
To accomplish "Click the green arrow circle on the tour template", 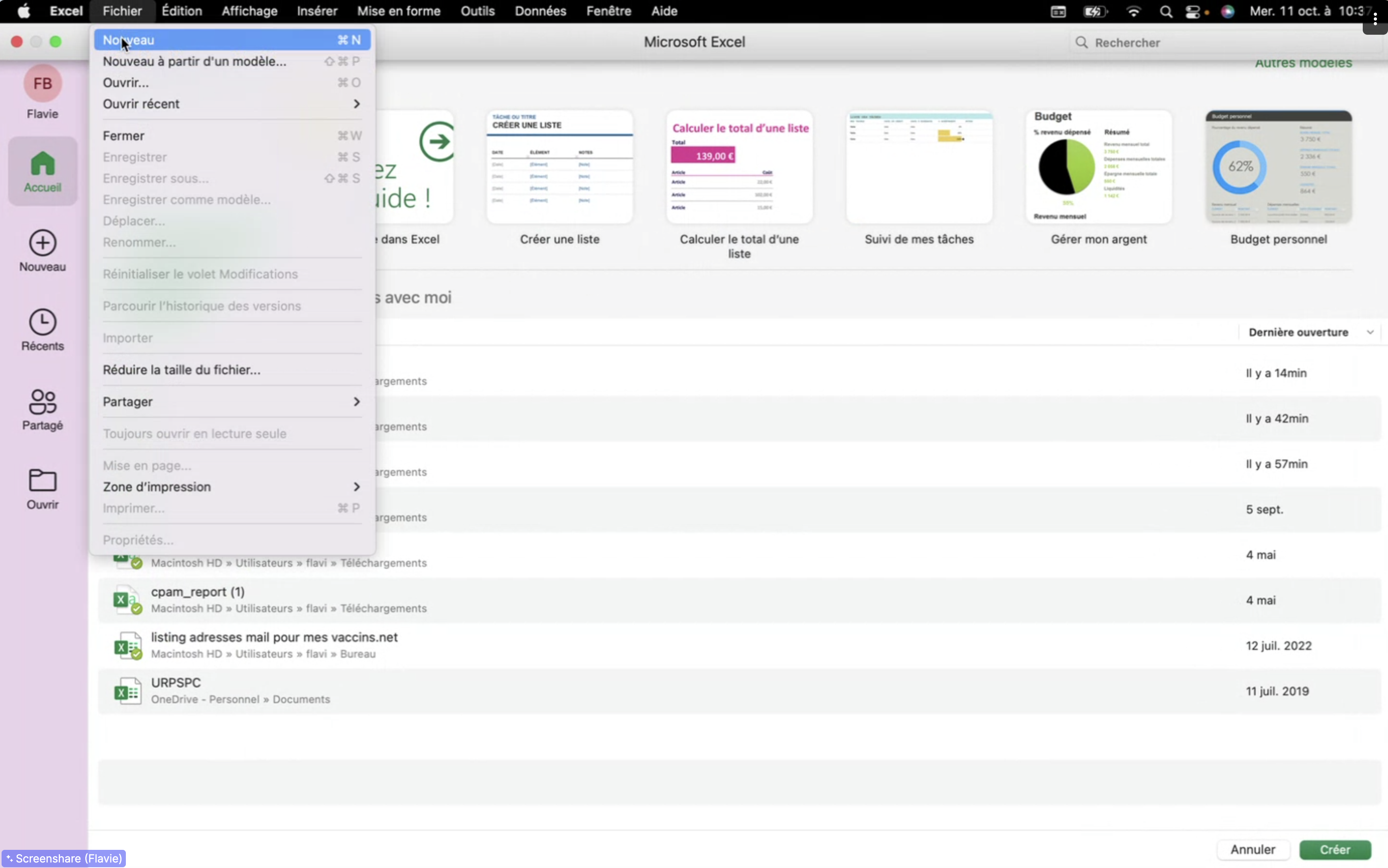I will tap(436, 141).
